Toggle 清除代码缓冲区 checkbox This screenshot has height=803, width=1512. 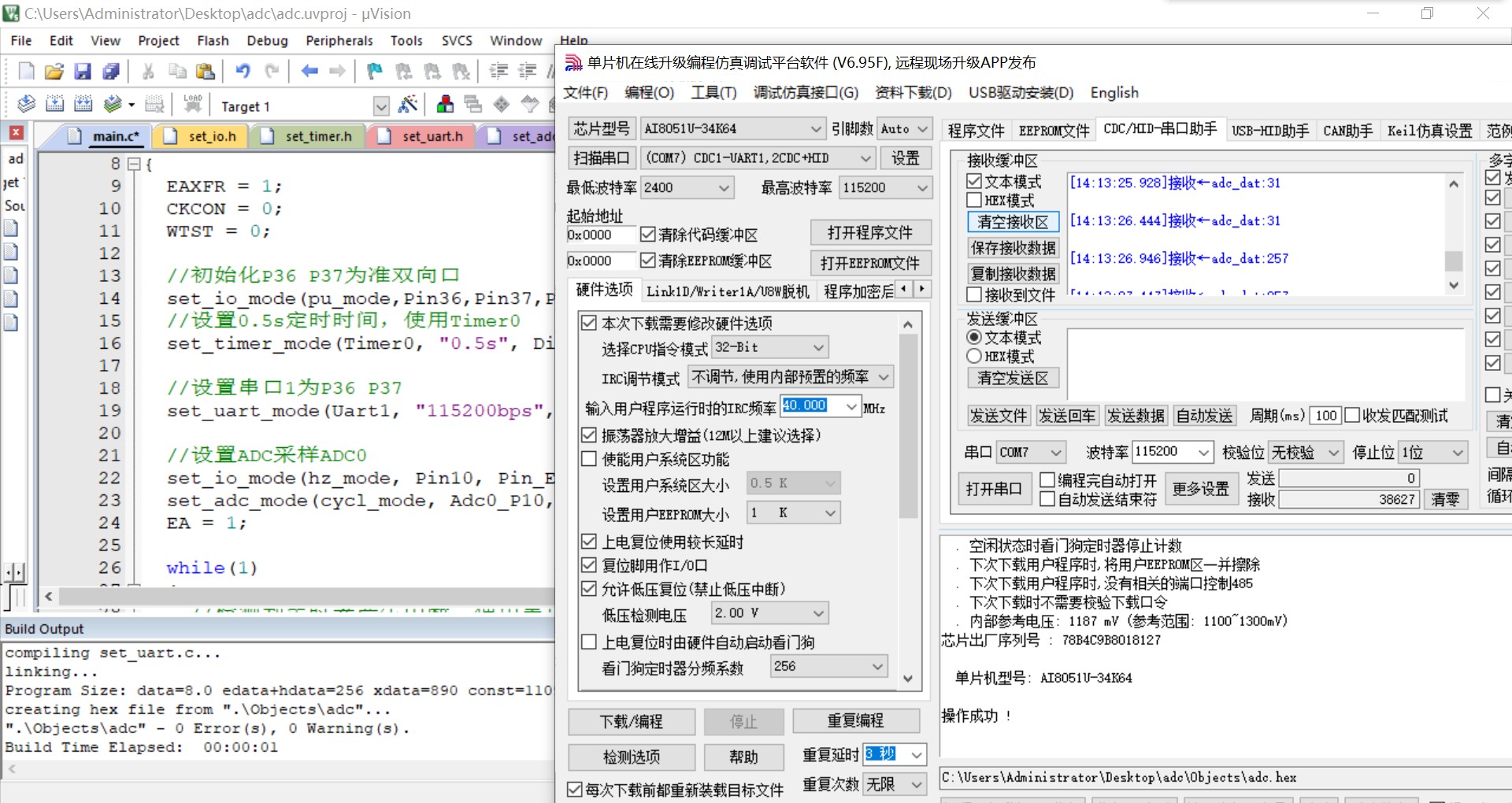(x=648, y=235)
